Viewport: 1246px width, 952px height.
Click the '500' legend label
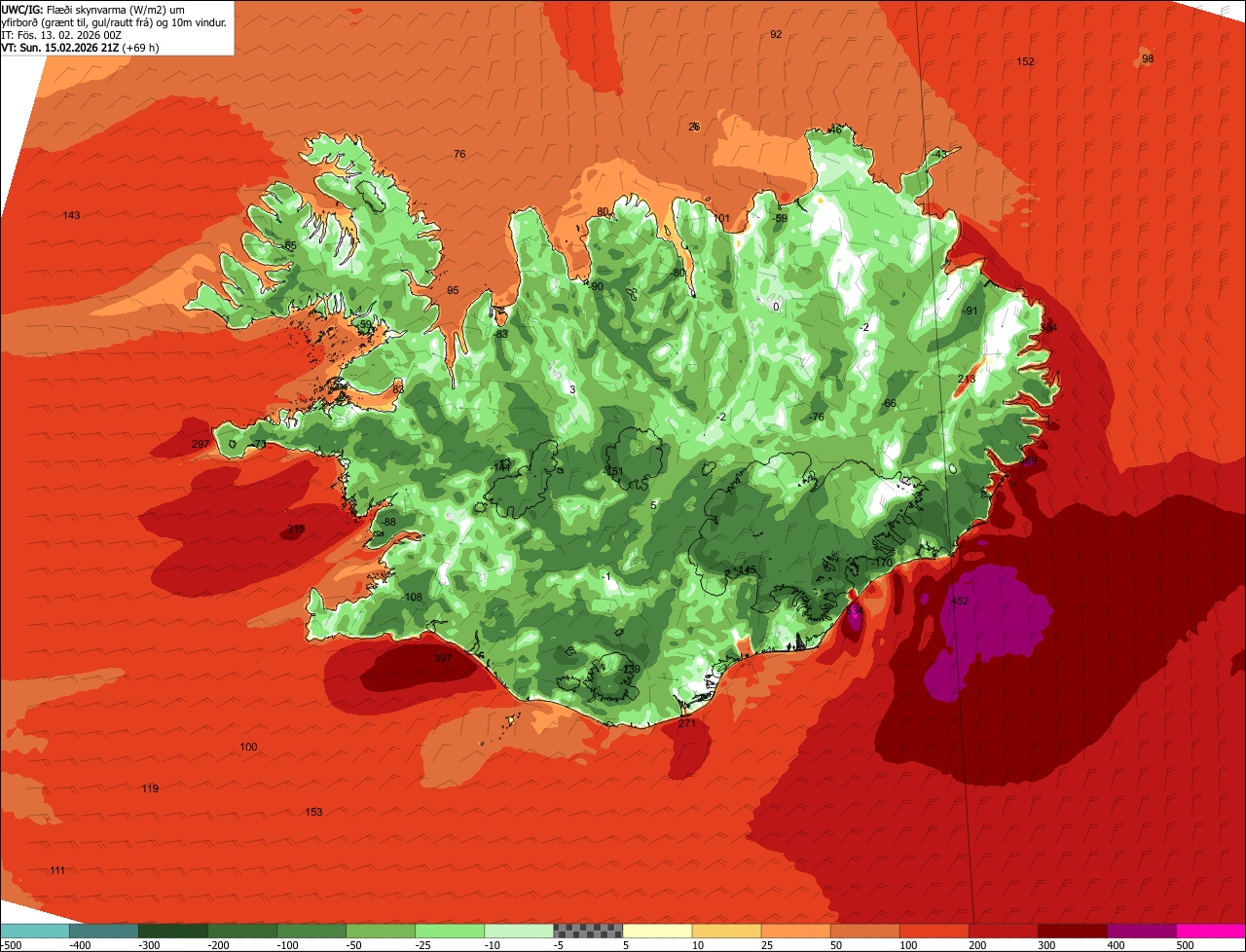[x=1184, y=945]
